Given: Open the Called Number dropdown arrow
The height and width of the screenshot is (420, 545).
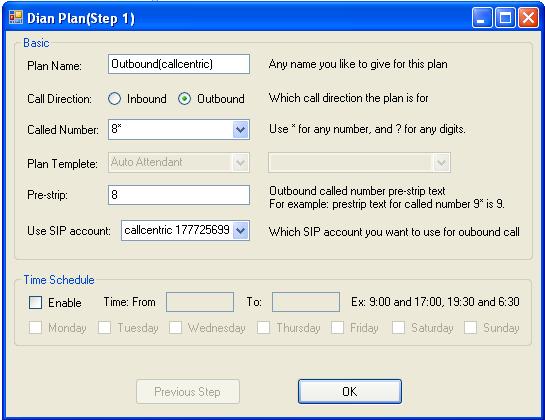Looking at the screenshot, I should coord(241,130).
